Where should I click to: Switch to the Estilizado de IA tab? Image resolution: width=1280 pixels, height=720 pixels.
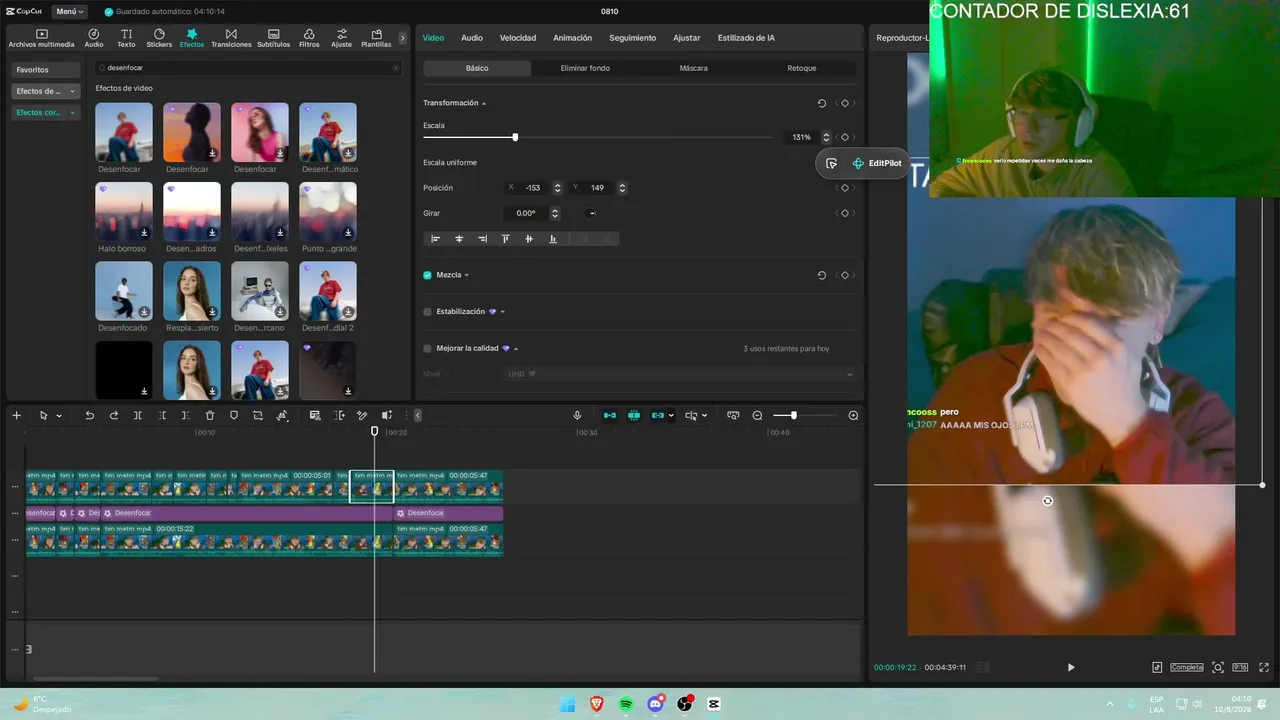click(x=746, y=38)
